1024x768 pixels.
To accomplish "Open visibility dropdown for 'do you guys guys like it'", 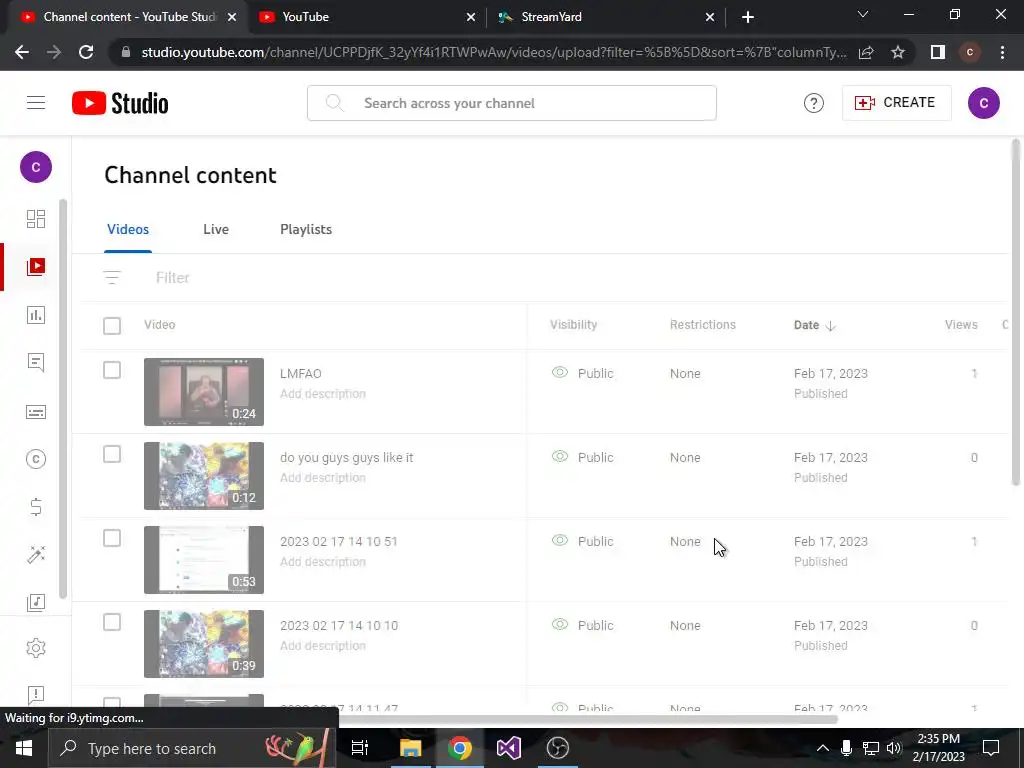I will point(583,457).
